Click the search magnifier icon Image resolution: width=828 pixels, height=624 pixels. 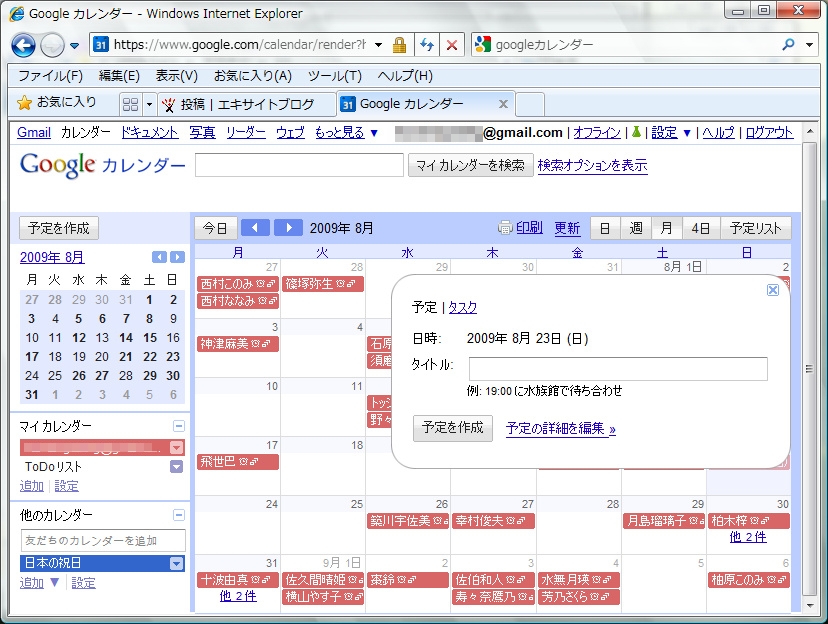[788, 45]
